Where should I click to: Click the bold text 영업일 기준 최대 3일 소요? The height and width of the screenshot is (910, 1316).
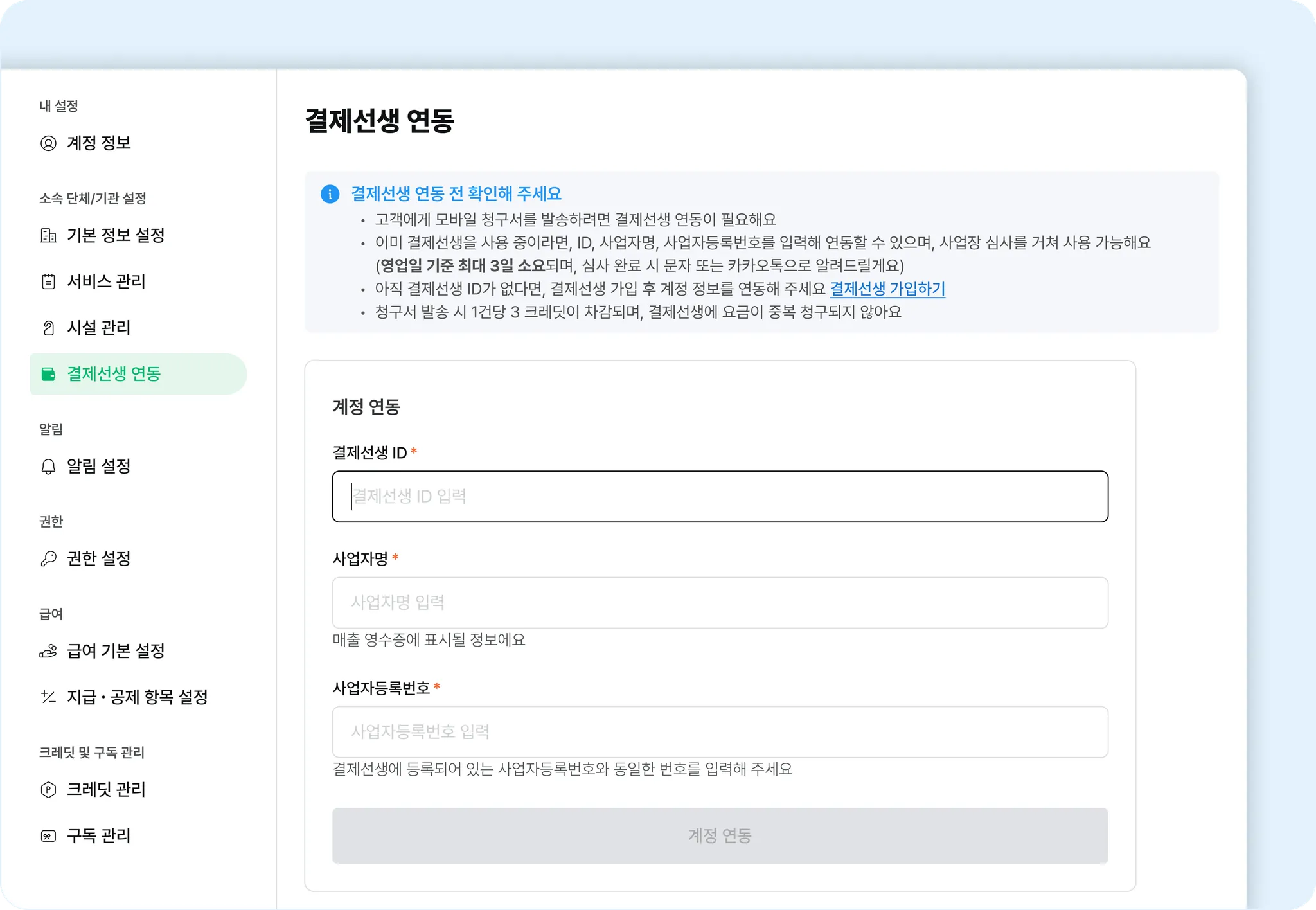(463, 266)
